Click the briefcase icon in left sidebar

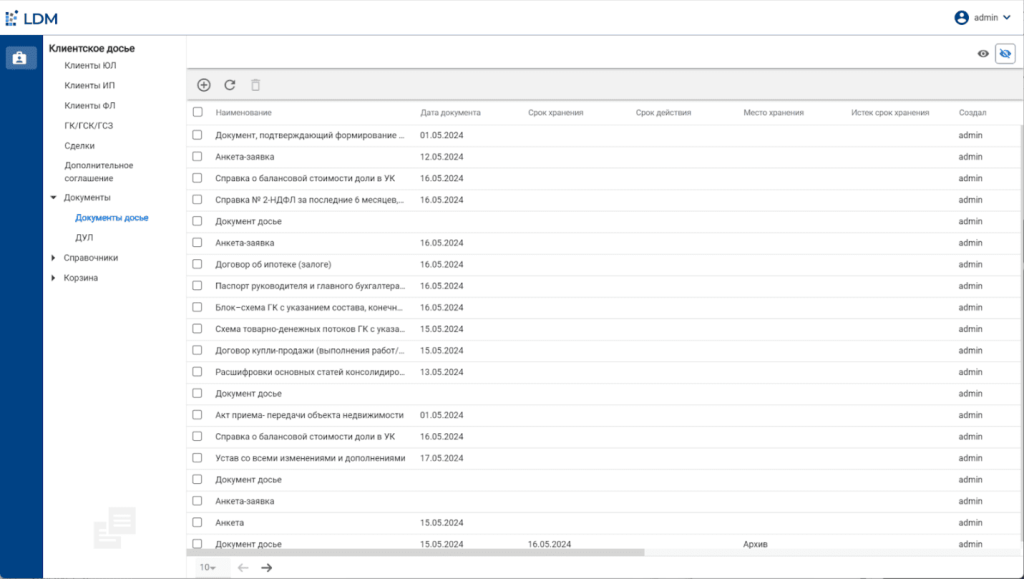[19, 58]
